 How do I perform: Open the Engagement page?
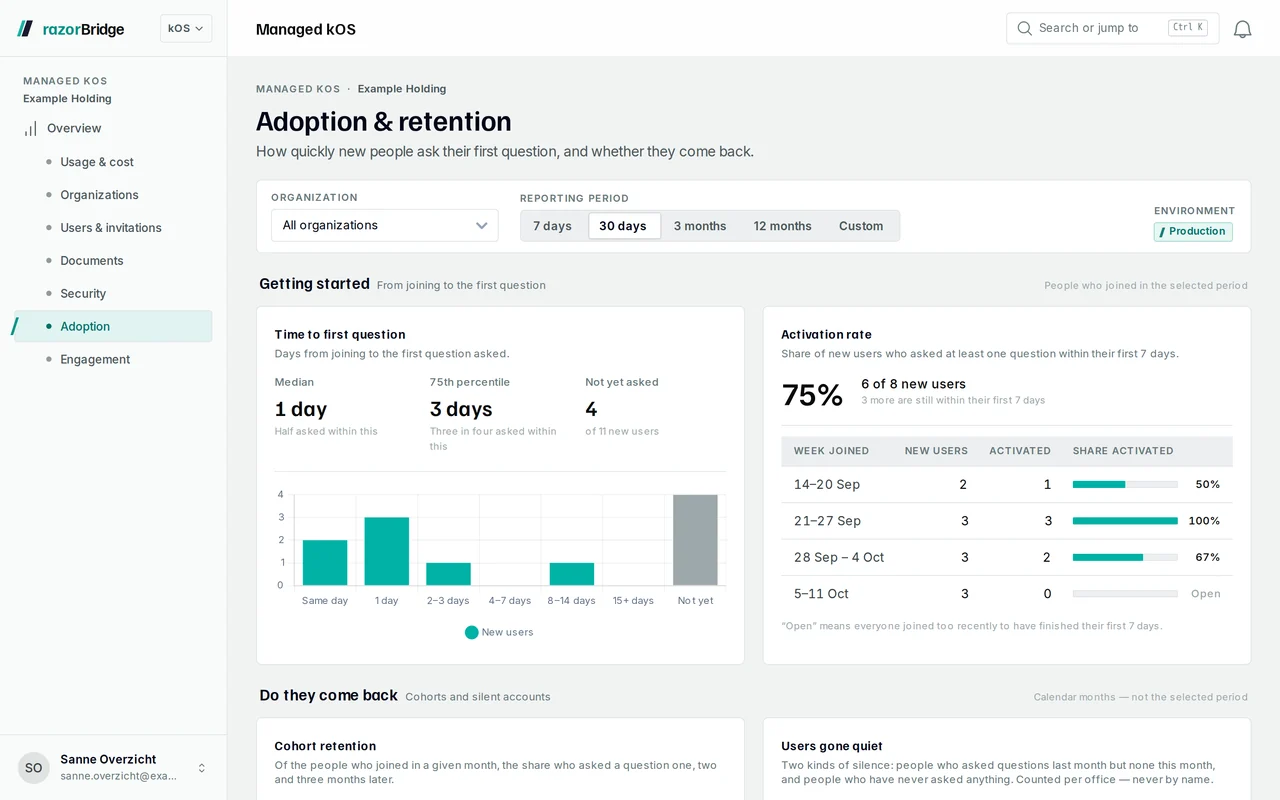coord(113,359)
